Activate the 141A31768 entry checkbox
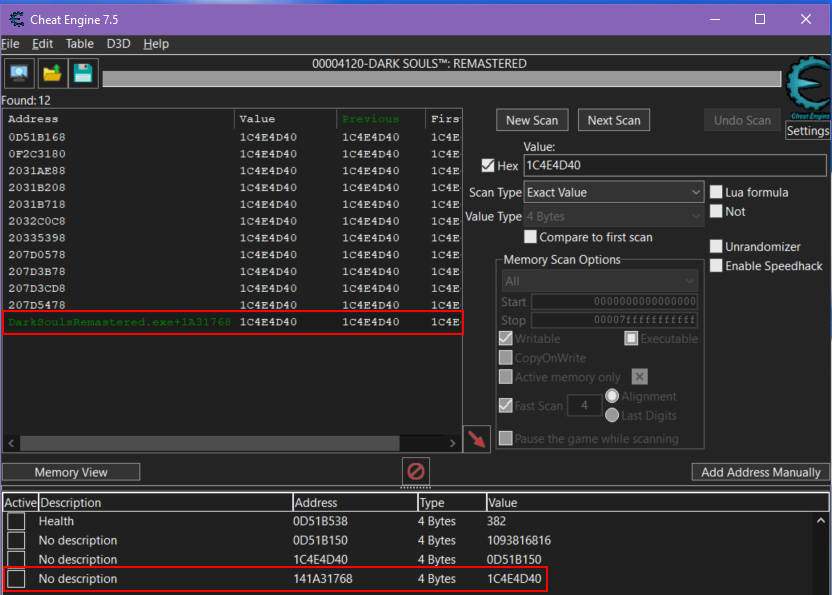The width and height of the screenshot is (832, 595). 16,579
